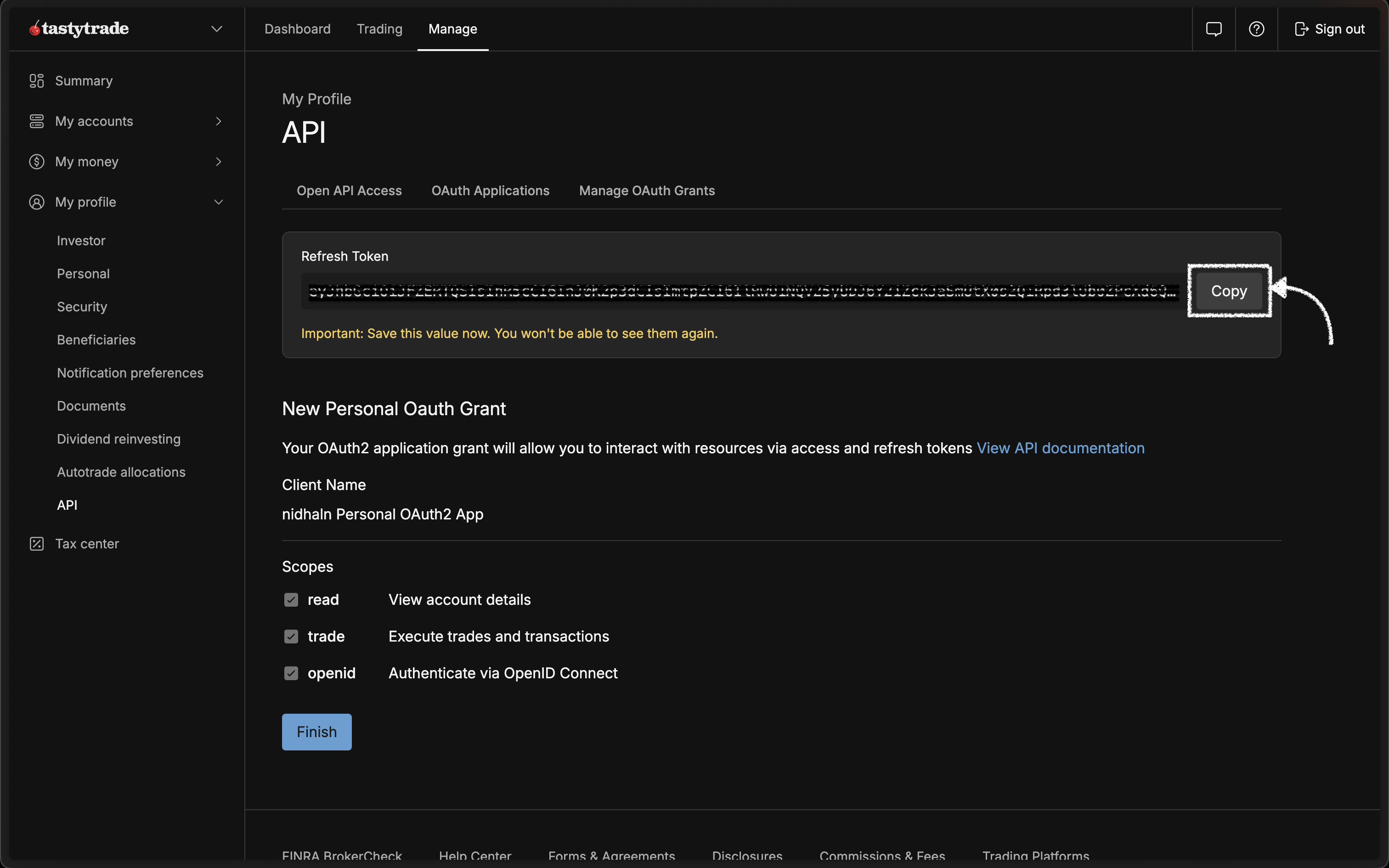This screenshot has height=868, width=1389.
Task: Open the Tax center sidebar icon
Action: (x=37, y=543)
